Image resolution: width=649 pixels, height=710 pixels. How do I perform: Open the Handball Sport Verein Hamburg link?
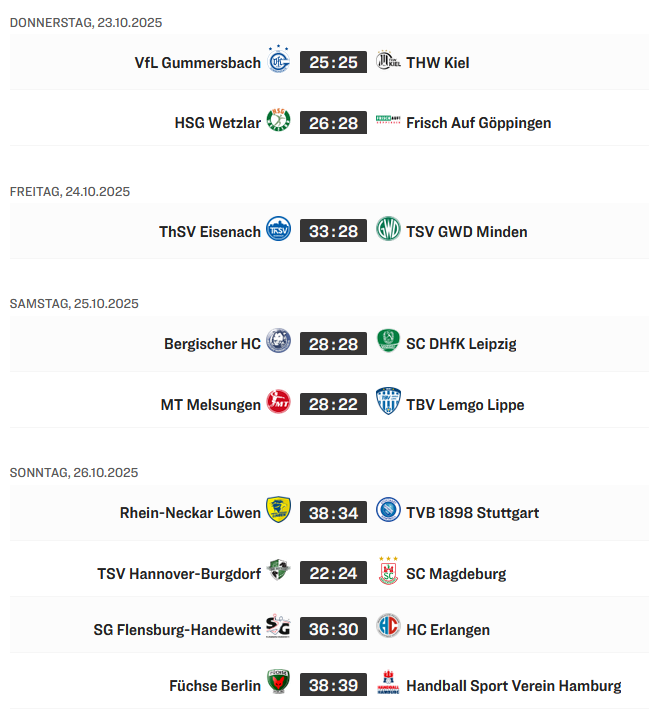coord(513,685)
